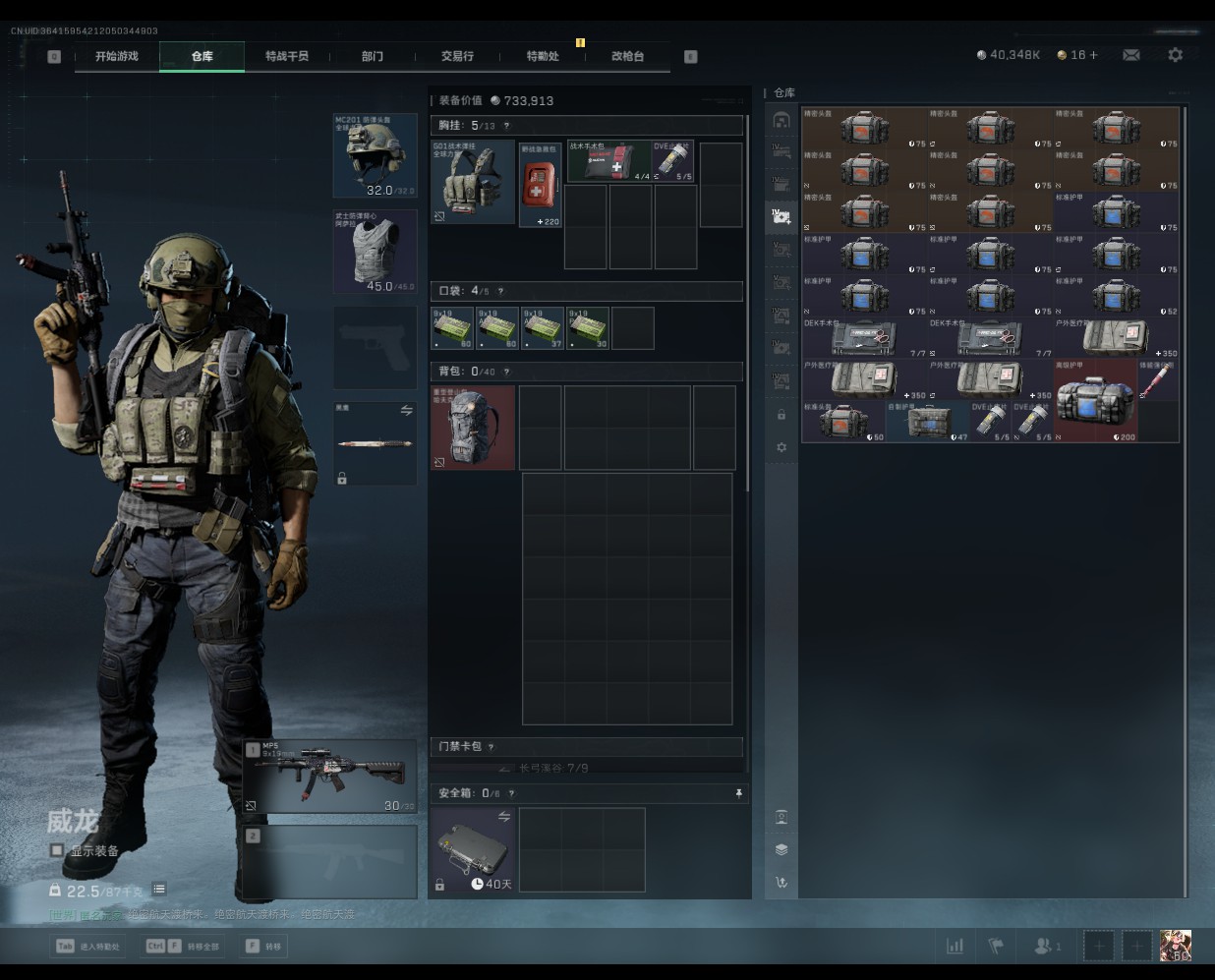Click the Ctrl F 转移全部 button
The height and width of the screenshot is (980, 1215).
[x=183, y=946]
